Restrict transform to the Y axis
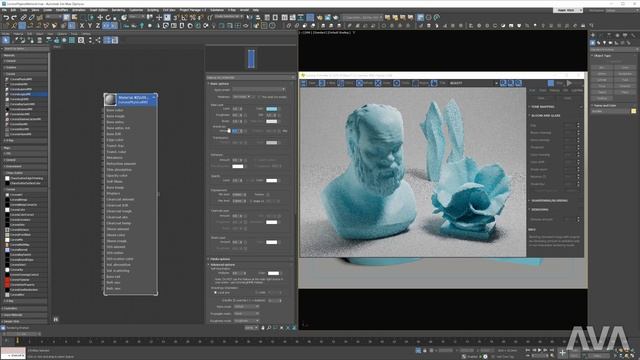The width and height of the screenshot is (640, 360). click(89, 26)
